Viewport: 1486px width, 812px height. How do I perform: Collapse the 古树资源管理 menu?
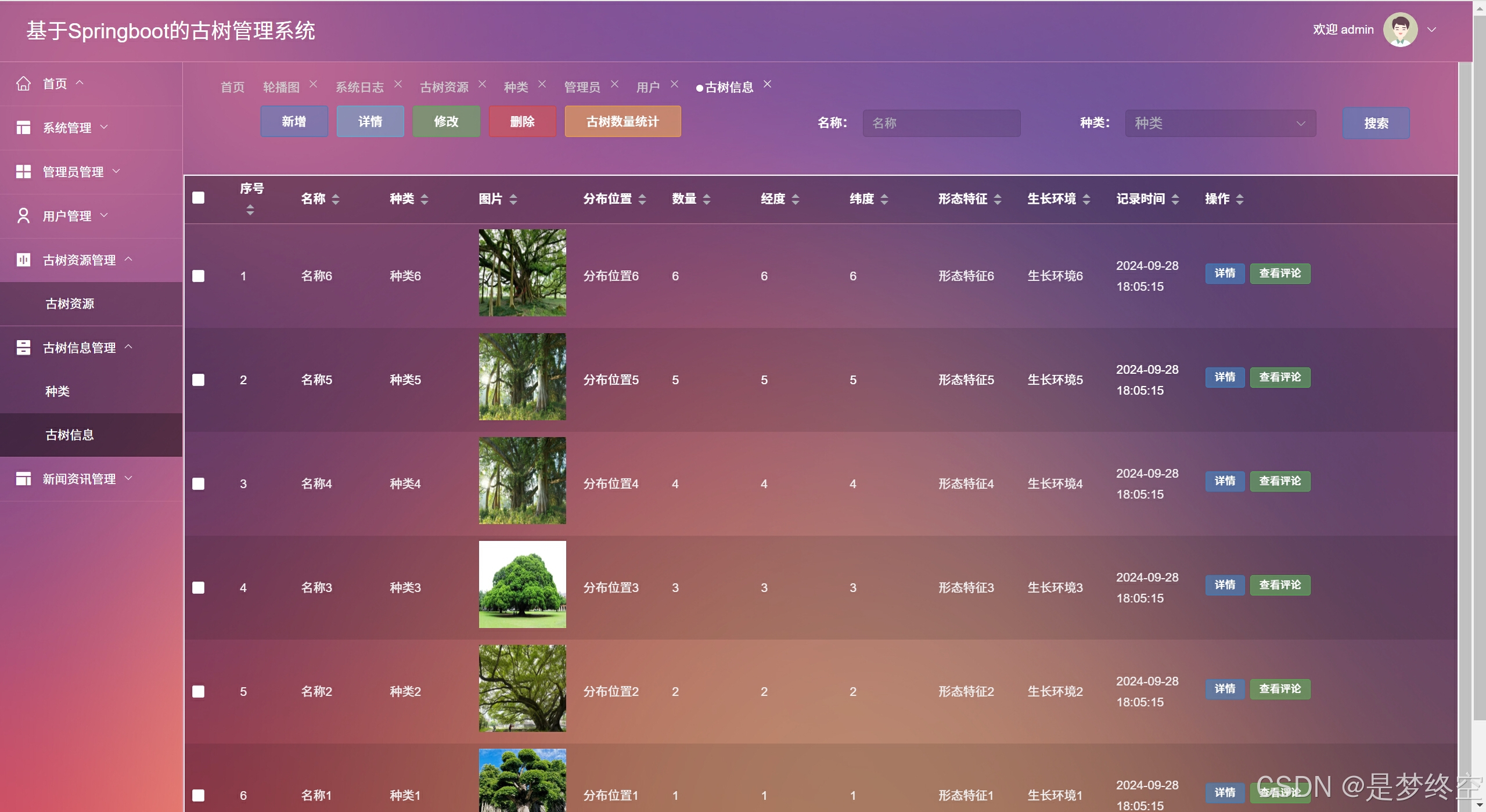[128, 259]
